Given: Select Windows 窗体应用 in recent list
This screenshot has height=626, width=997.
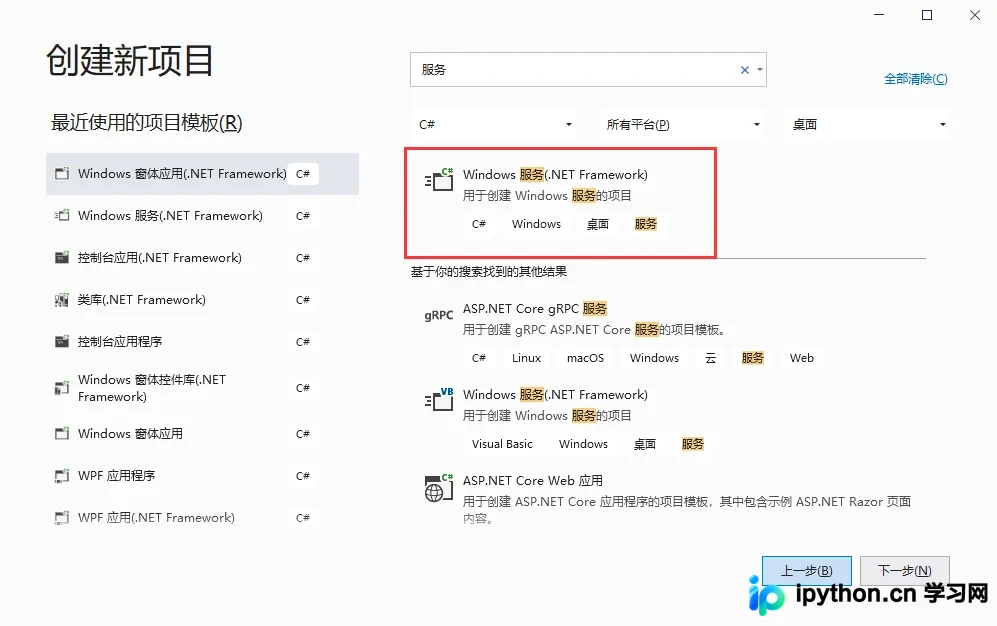Looking at the screenshot, I should tap(202, 433).
